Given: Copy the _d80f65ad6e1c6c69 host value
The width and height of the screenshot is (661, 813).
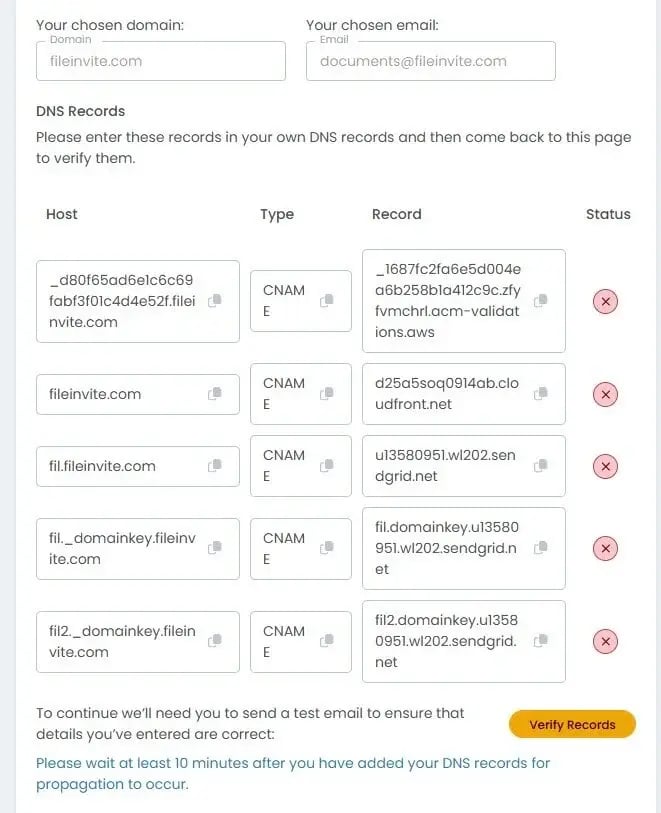Looking at the screenshot, I should click(x=215, y=302).
